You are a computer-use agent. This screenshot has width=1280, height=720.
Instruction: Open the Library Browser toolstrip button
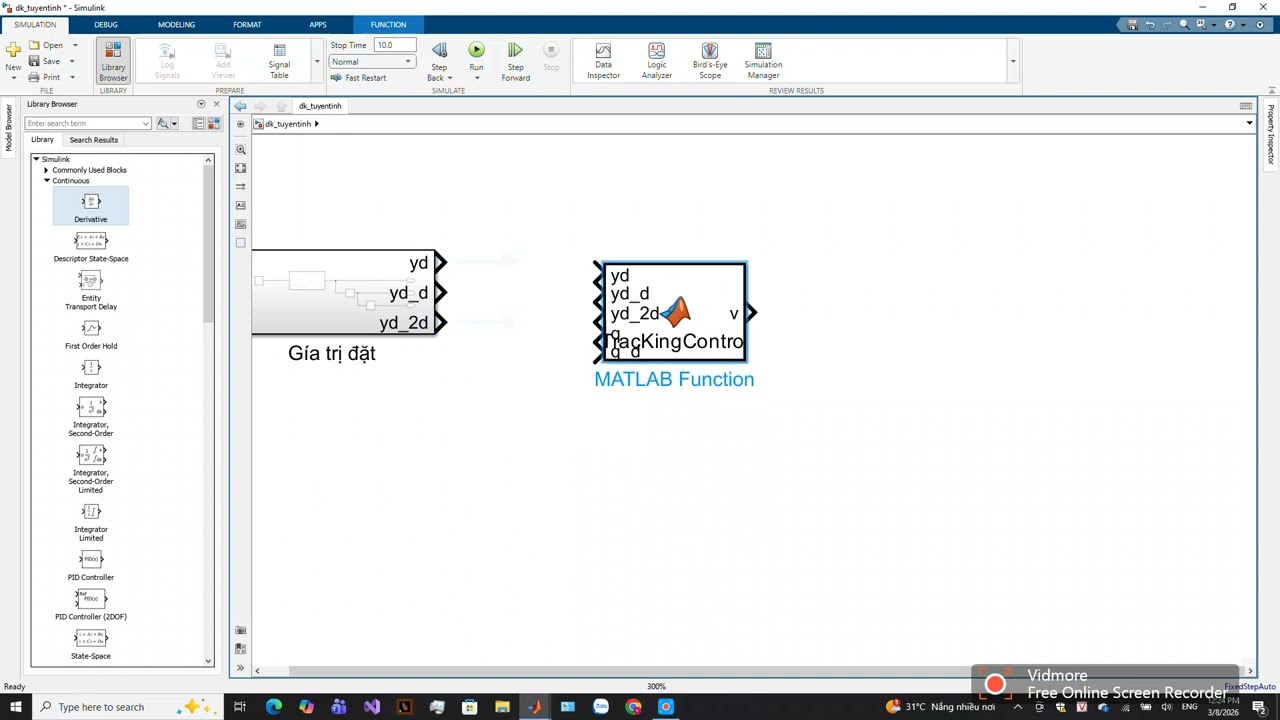[x=113, y=61]
